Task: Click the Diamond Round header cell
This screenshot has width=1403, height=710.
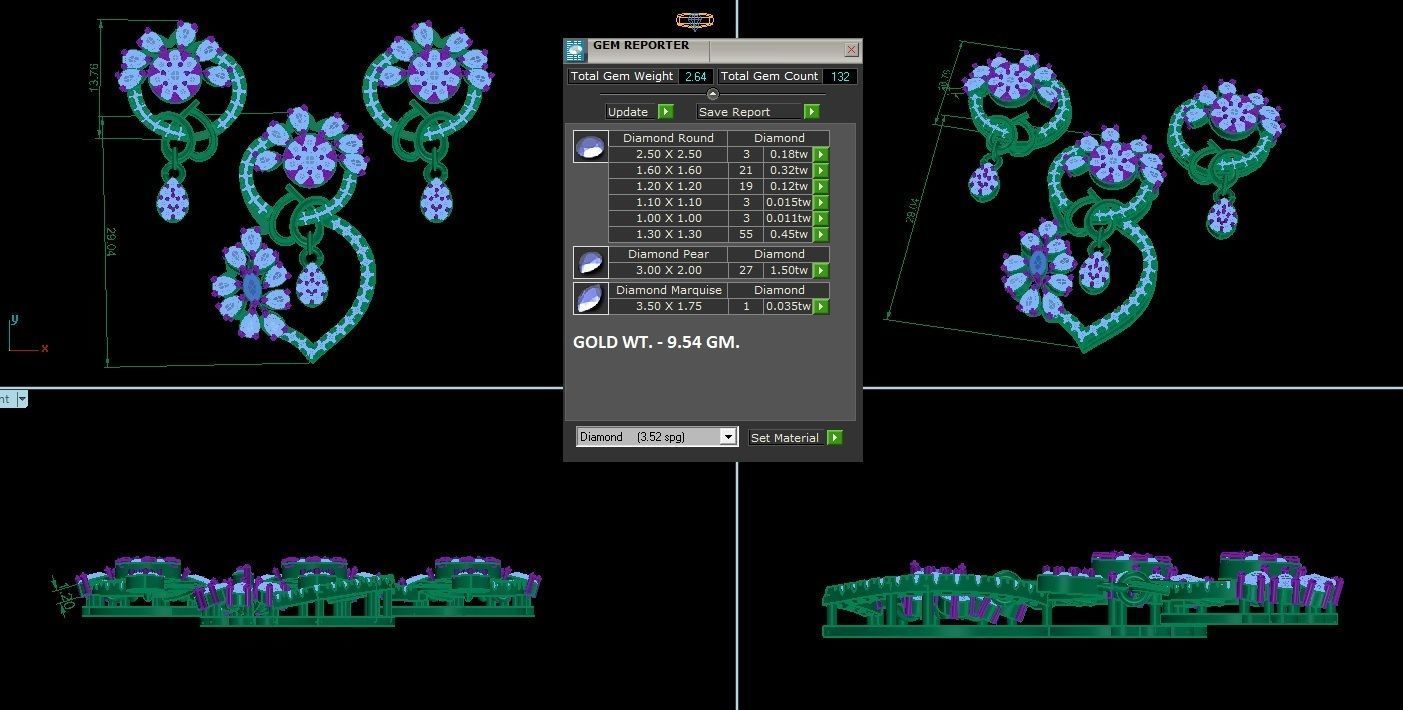Action: (x=668, y=138)
